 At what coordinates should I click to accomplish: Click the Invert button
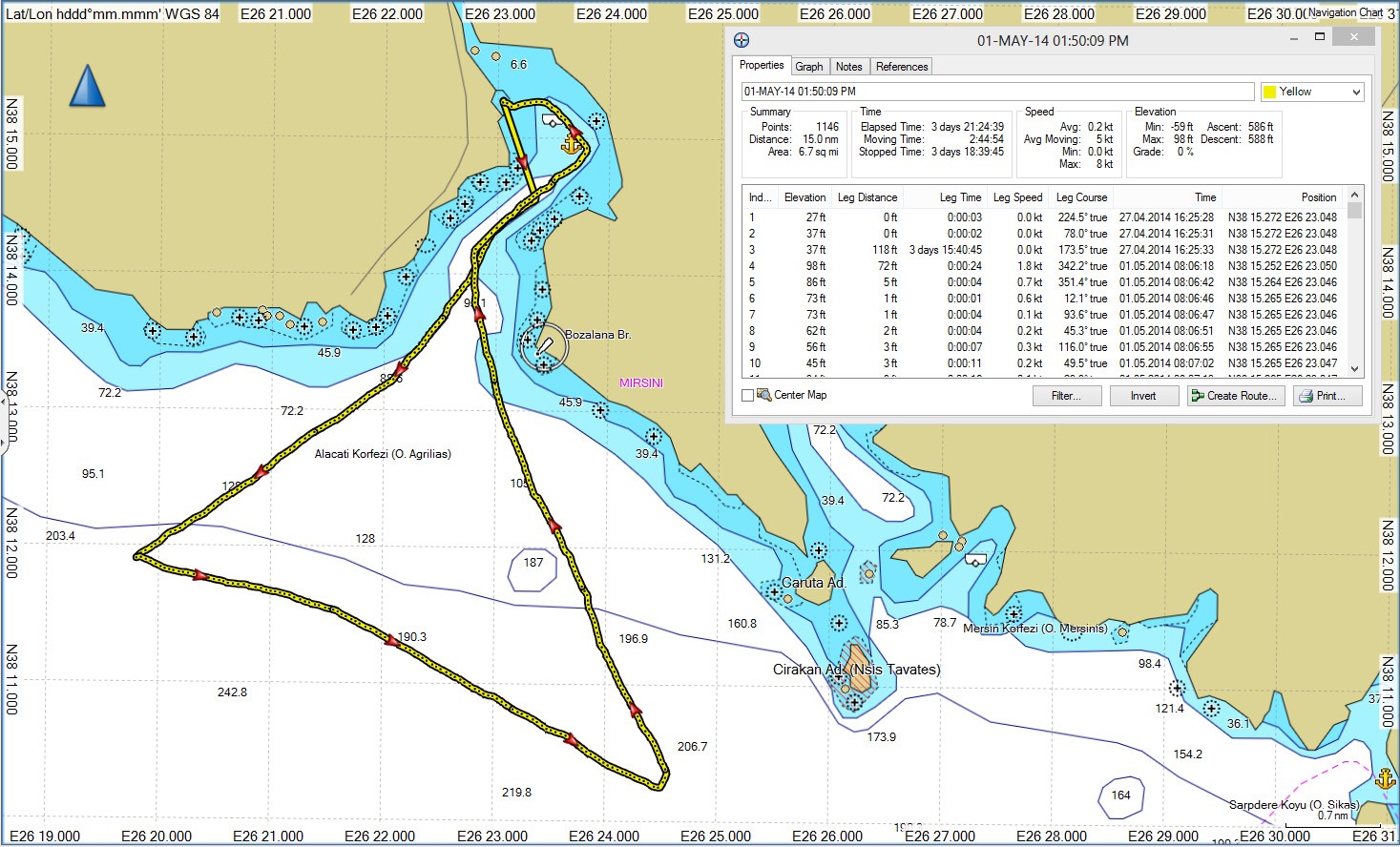tap(1143, 396)
